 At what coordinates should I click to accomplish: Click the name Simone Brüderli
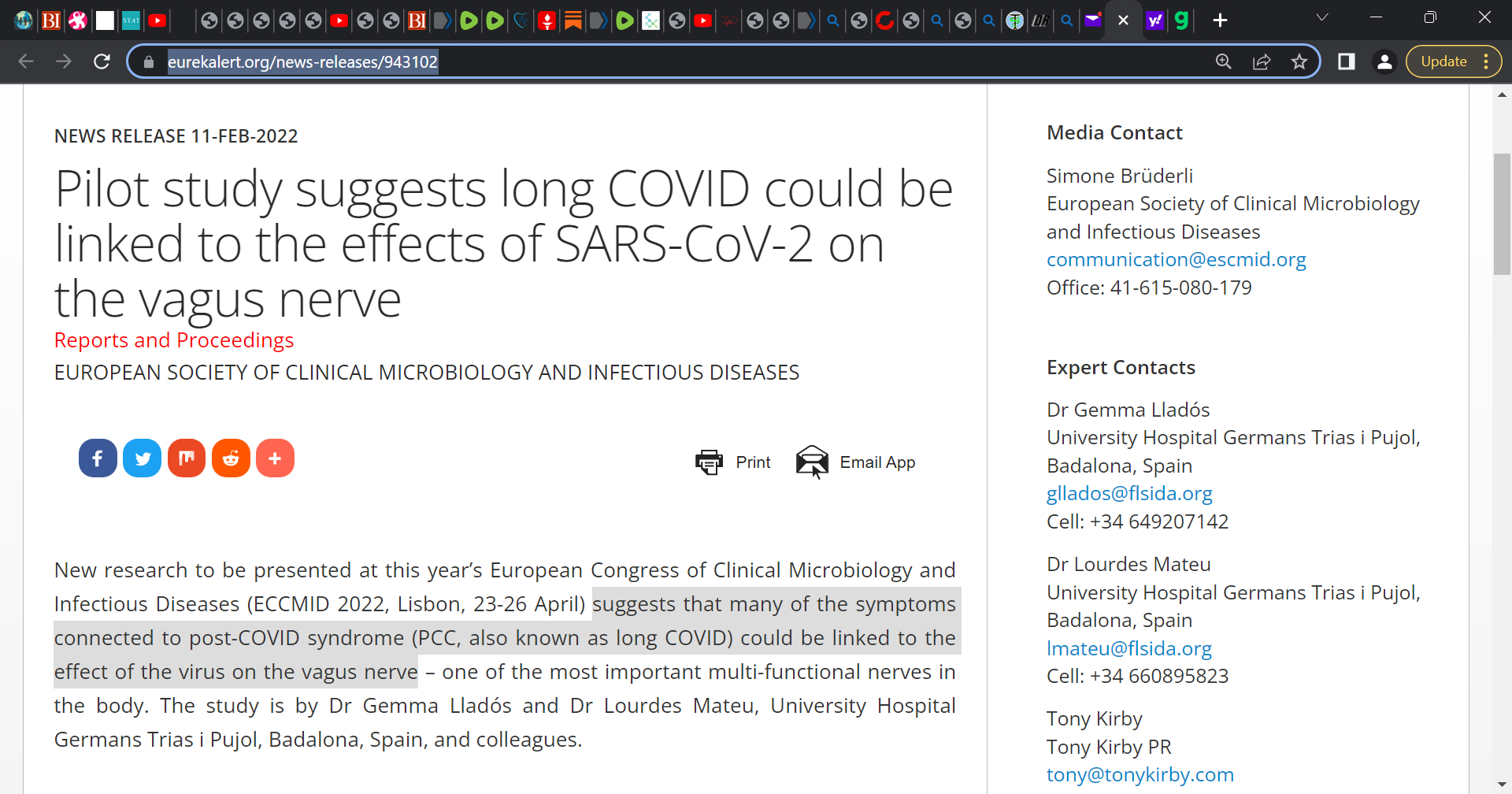[1119, 176]
